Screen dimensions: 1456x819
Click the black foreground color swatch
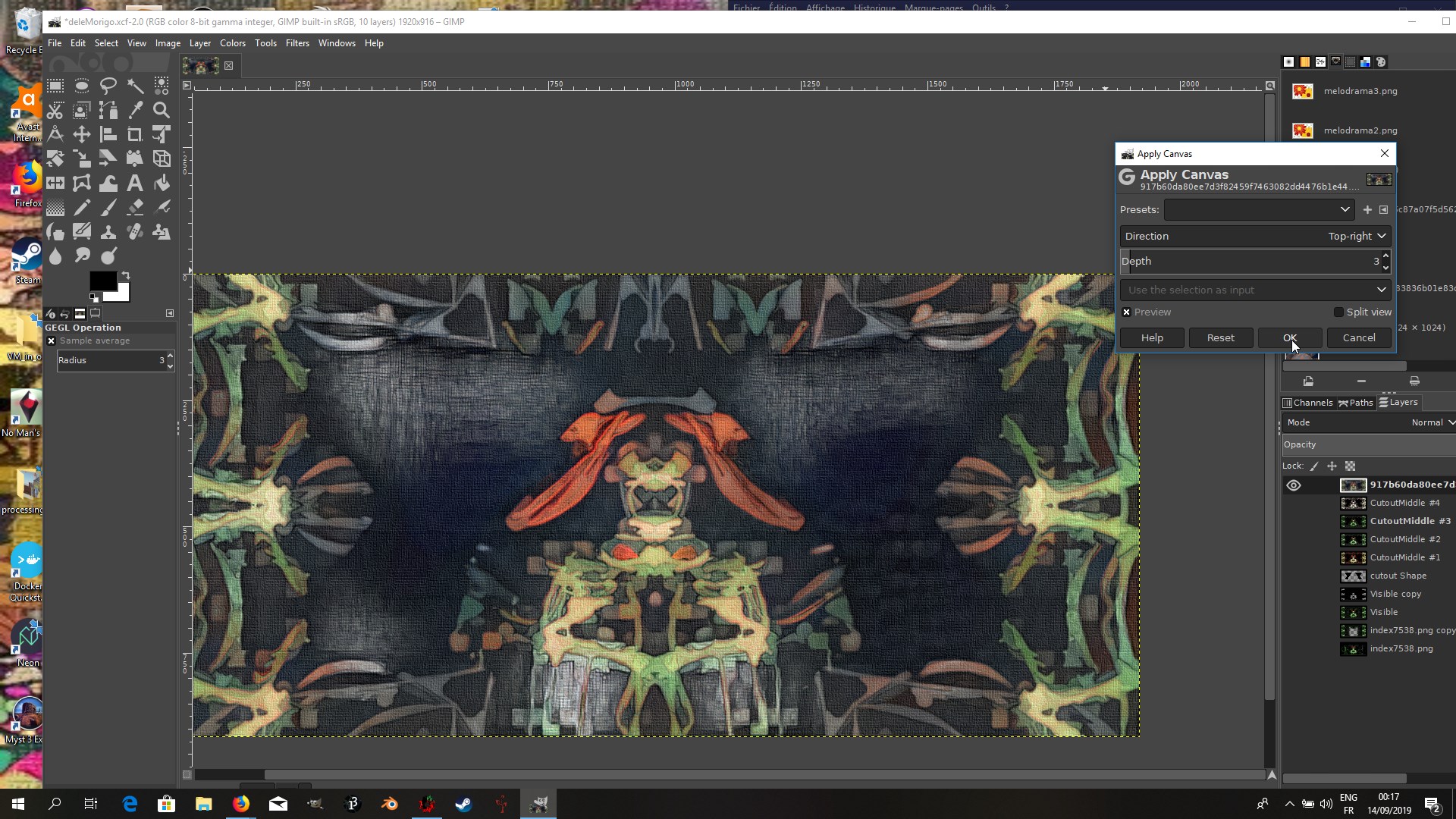[102, 281]
